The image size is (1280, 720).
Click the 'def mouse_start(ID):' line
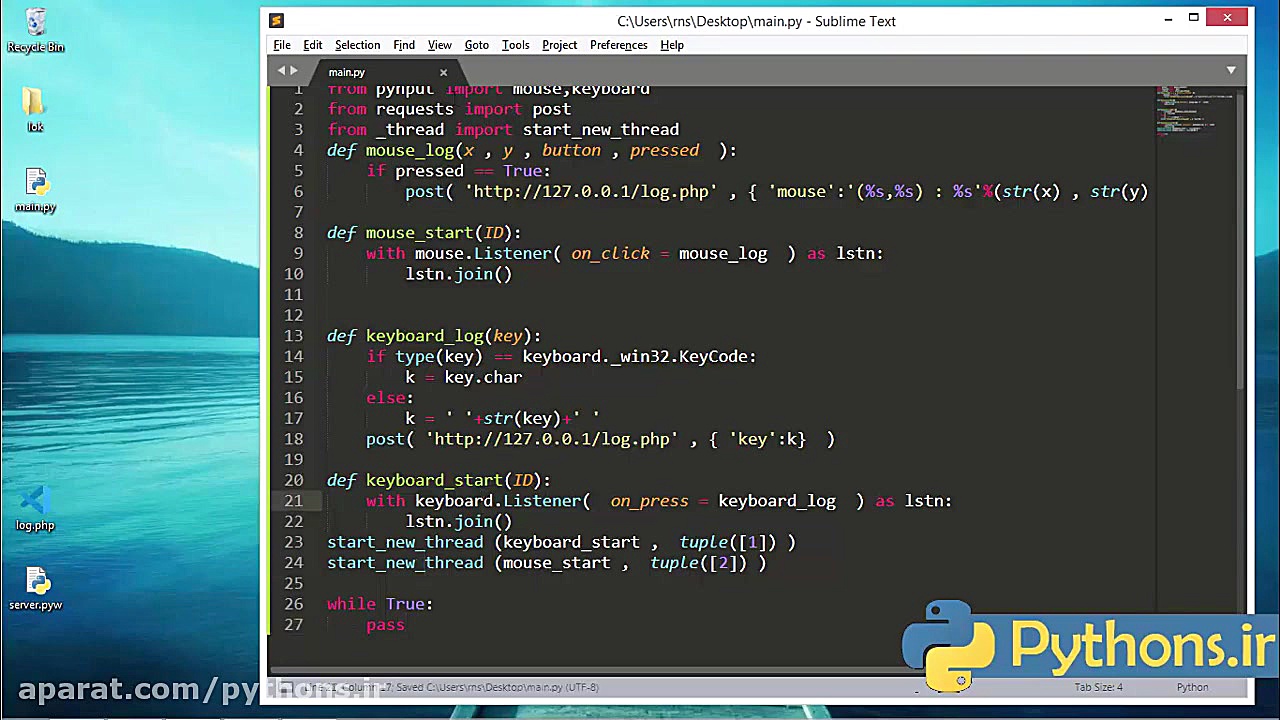click(x=424, y=233)
